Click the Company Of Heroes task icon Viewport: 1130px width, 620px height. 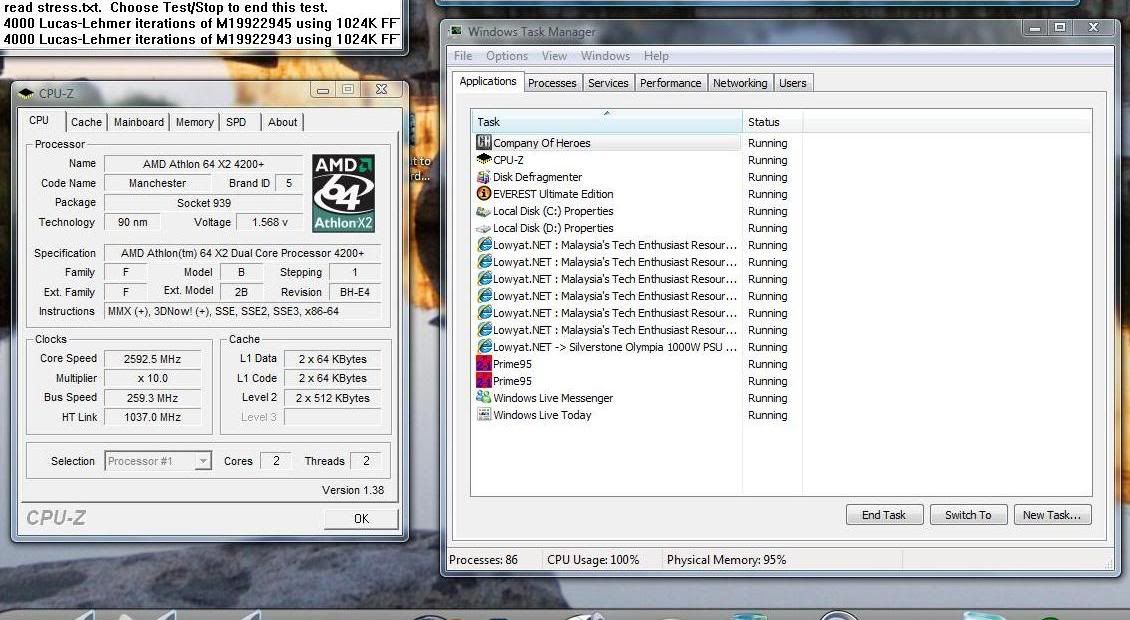(484, 143)
